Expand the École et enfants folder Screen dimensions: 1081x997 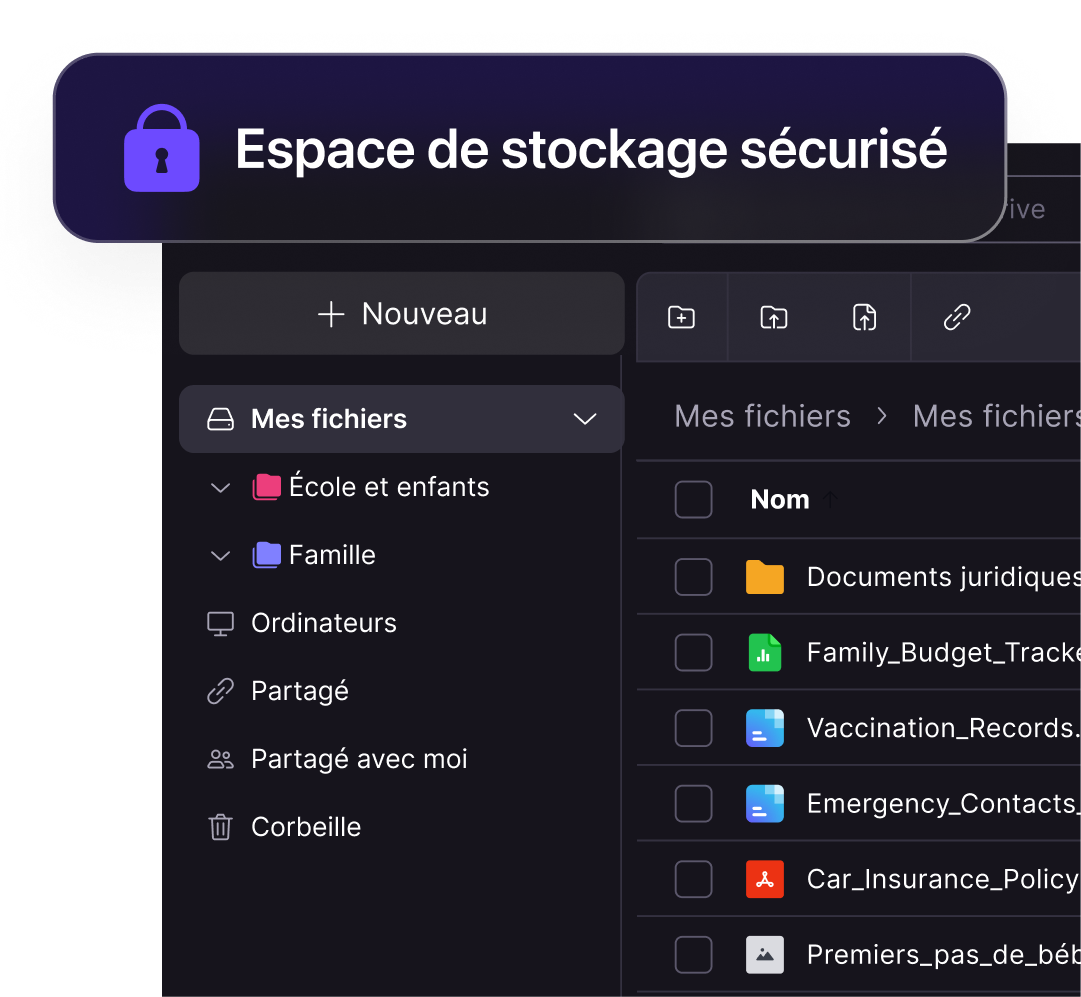click(220, 488)
